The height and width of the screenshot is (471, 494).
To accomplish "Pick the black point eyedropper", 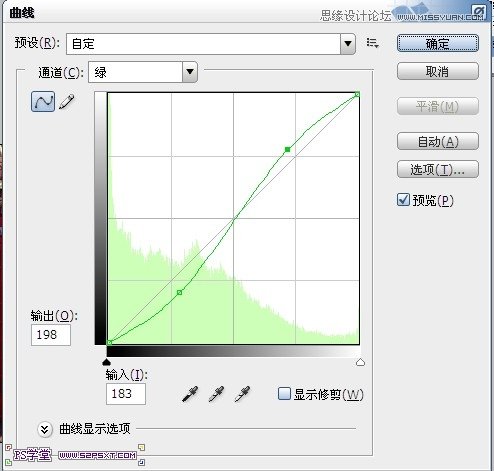I will 190,394.
